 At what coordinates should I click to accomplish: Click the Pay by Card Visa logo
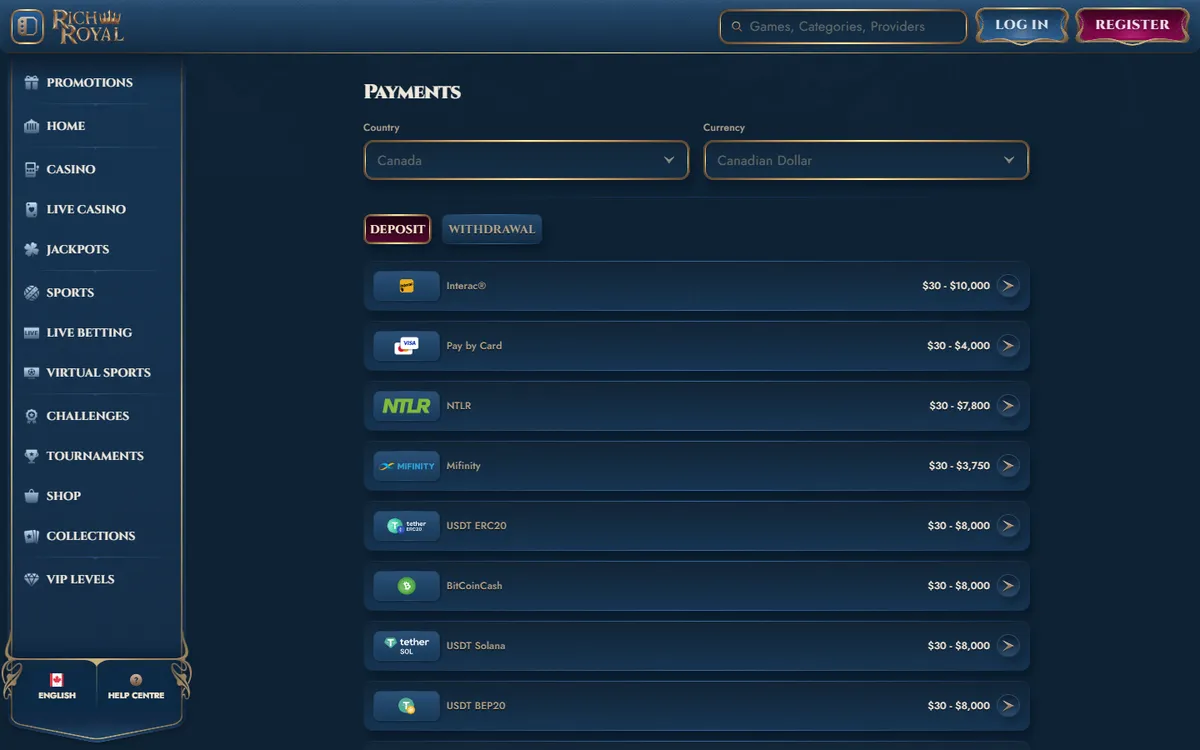[x=406, y=346]
